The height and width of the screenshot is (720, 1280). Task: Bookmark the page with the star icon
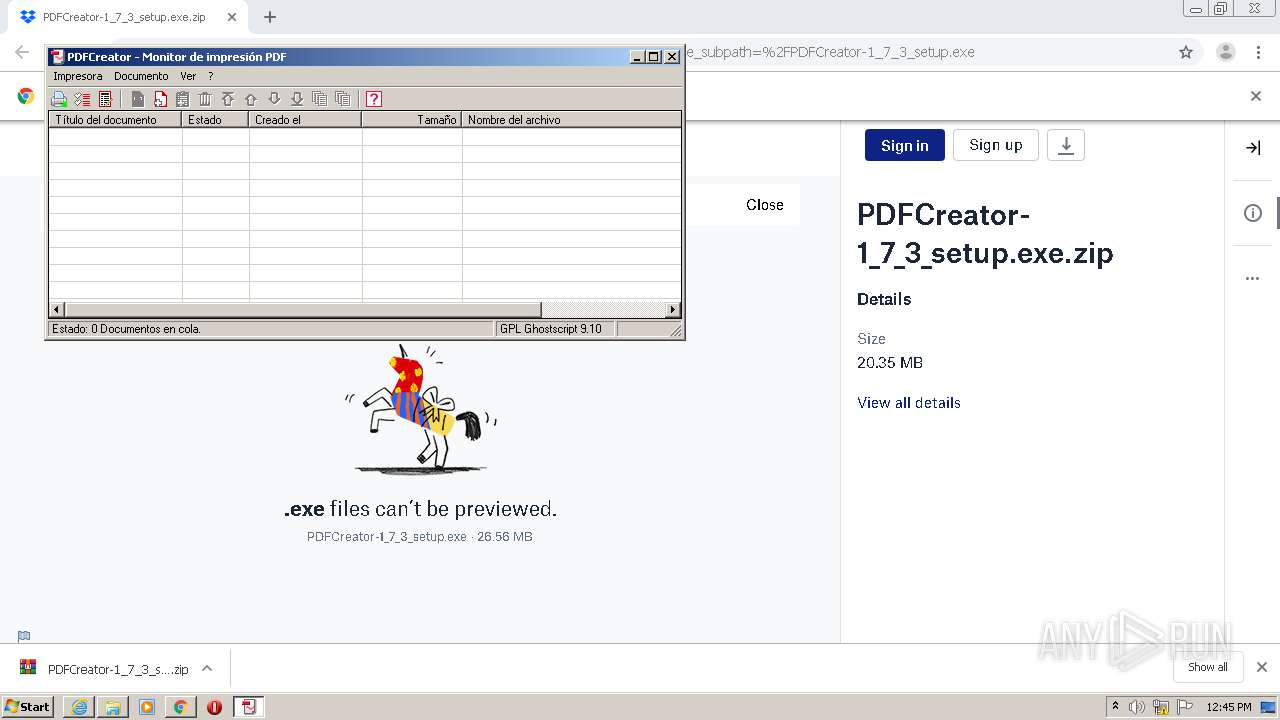1186,52
